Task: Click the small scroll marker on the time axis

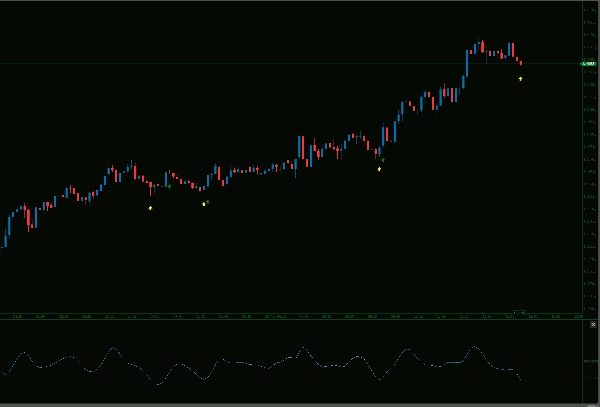Action: tap(519, 311)
